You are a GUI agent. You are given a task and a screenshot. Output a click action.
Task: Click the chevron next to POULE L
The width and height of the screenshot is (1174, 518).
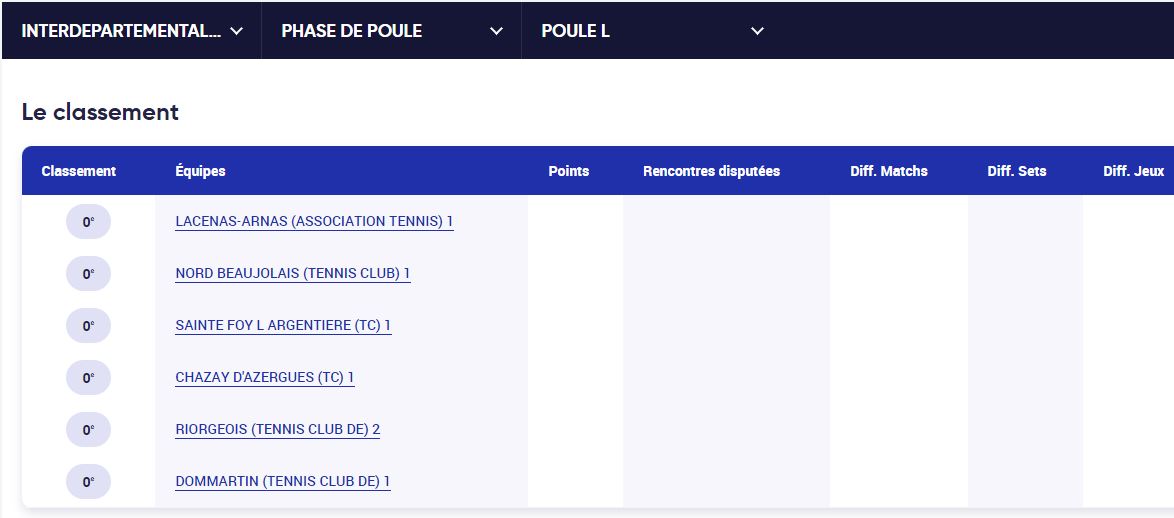tap(758, 31)
